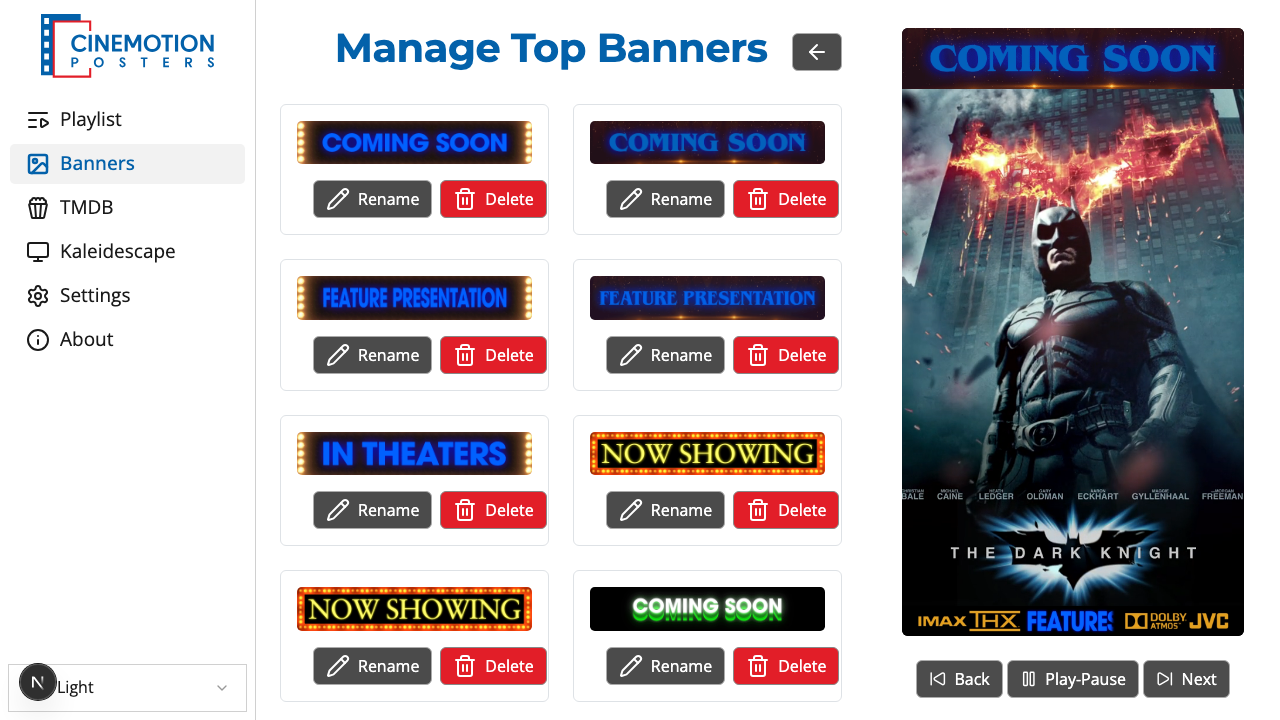Rename the marquee-lights Coming Soon banner
The width and height of the screenshot is (1280, 720).
coord(372,199)
